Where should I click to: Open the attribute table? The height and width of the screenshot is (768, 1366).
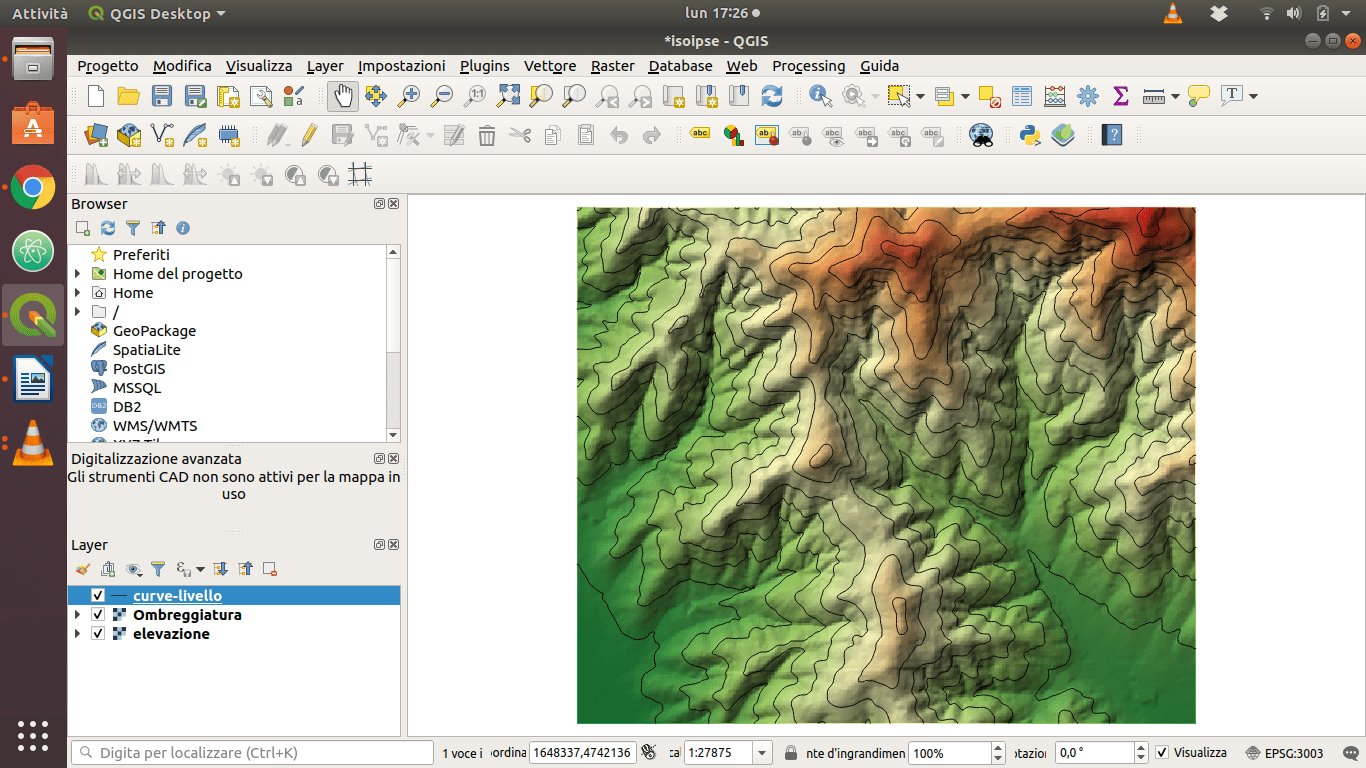(1022, 96)
